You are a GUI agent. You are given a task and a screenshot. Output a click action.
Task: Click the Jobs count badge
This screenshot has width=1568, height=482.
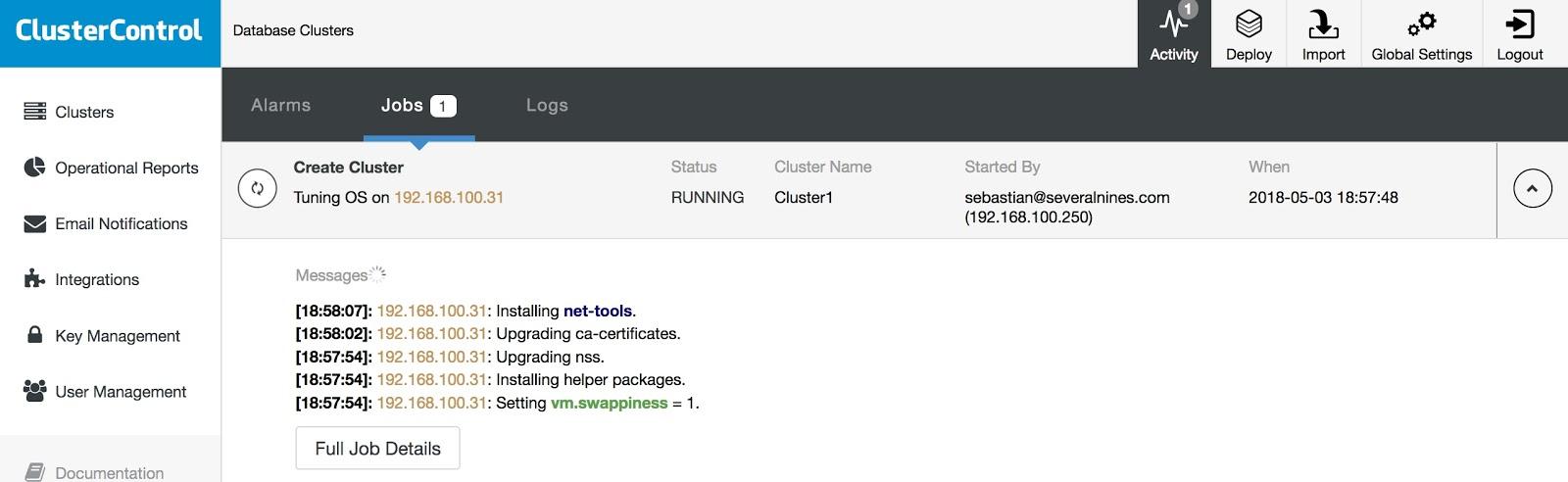click(x=443, y=106)
